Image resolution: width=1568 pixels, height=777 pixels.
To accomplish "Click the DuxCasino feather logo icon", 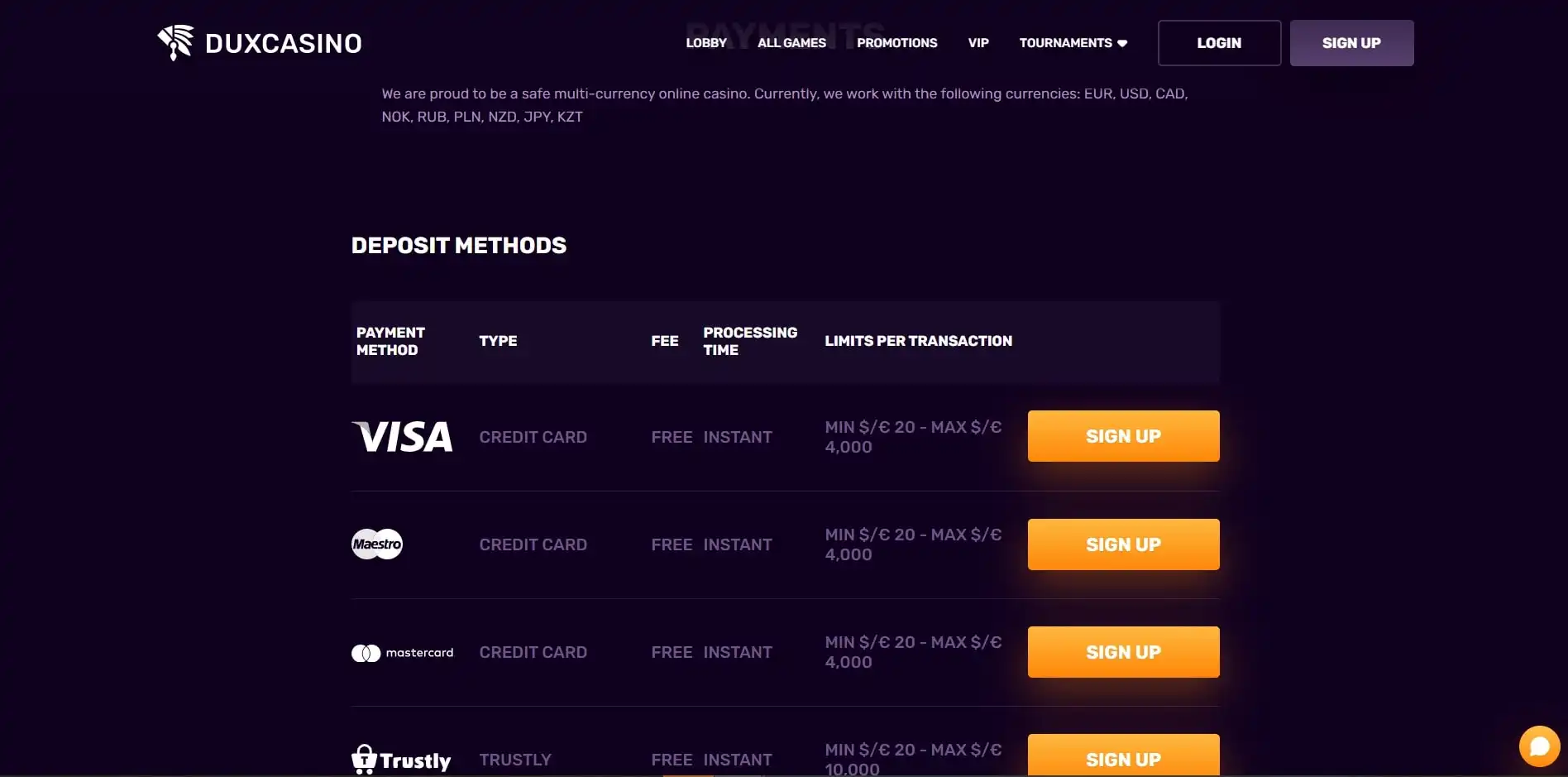I will pyautogui.click(x=175, y=42).
